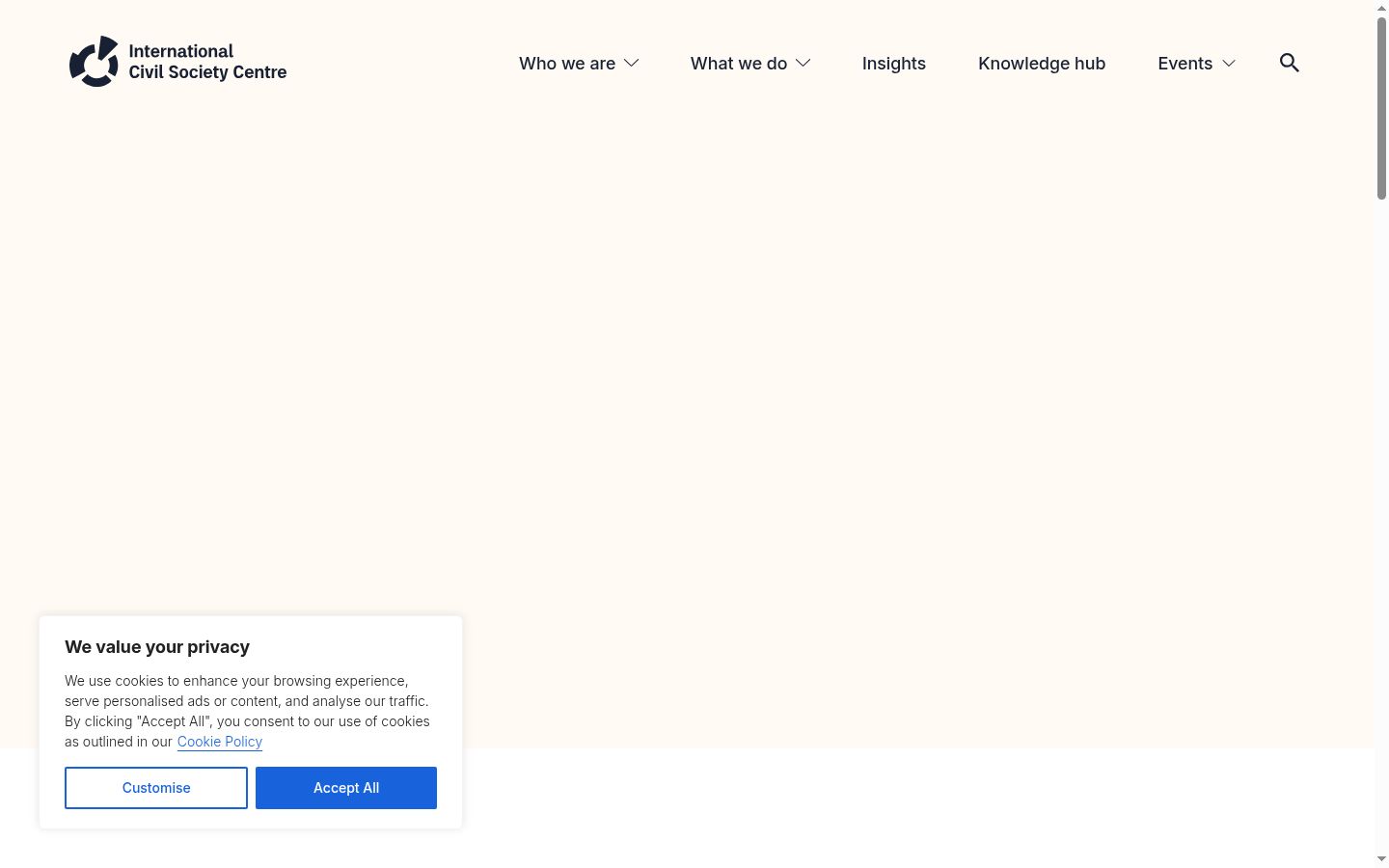This screenshot has width=1389, height=868.
Task: Open the Cookie Policy link
Action: click(220, 742)
